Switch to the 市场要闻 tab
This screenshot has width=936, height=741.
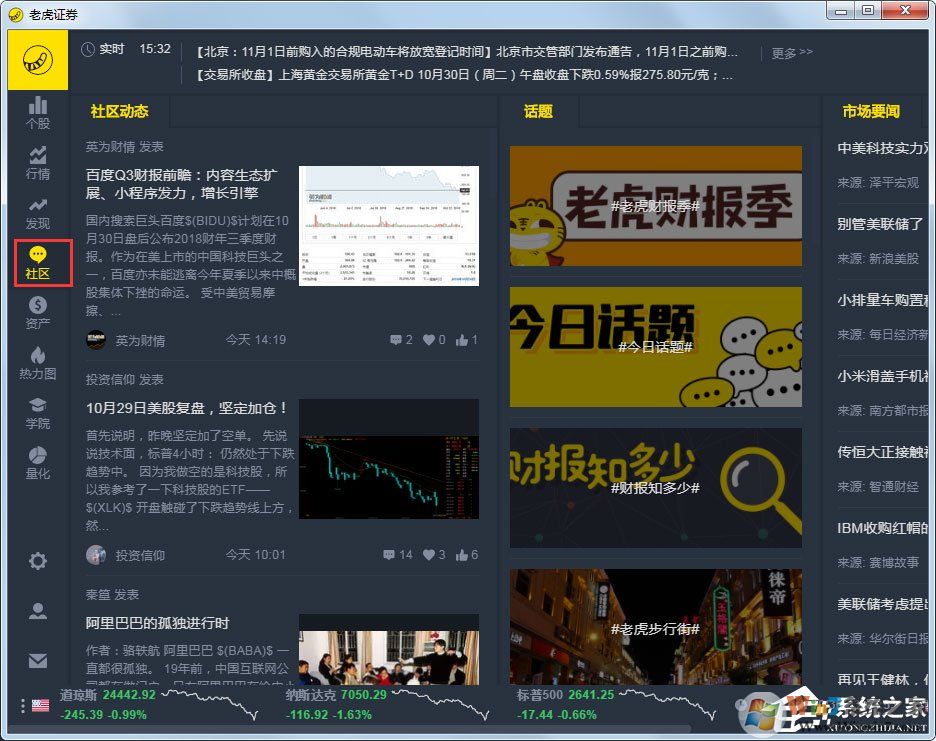tap(871, 112)
